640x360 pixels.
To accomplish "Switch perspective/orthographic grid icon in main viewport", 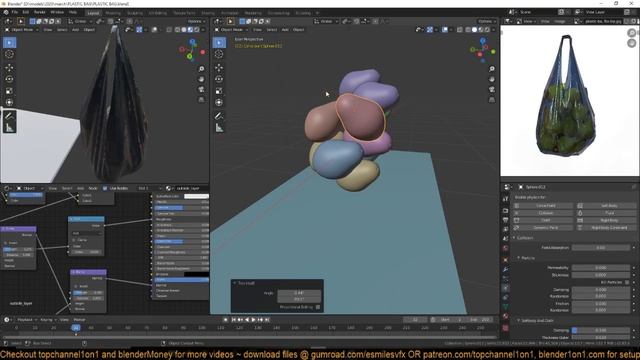I will pos(492,100).
